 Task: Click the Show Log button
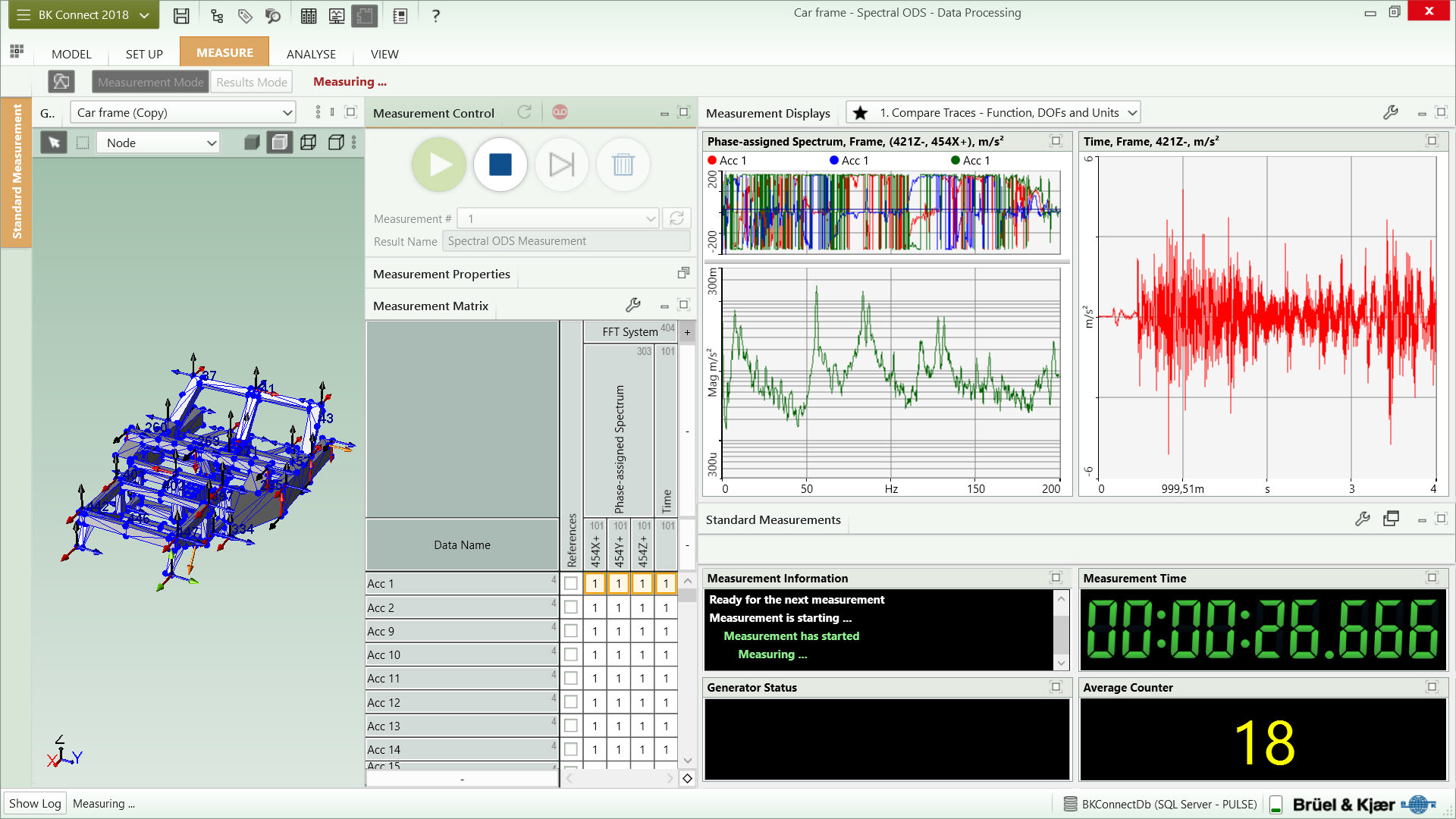pyautogui.click(x=35, y=804)
